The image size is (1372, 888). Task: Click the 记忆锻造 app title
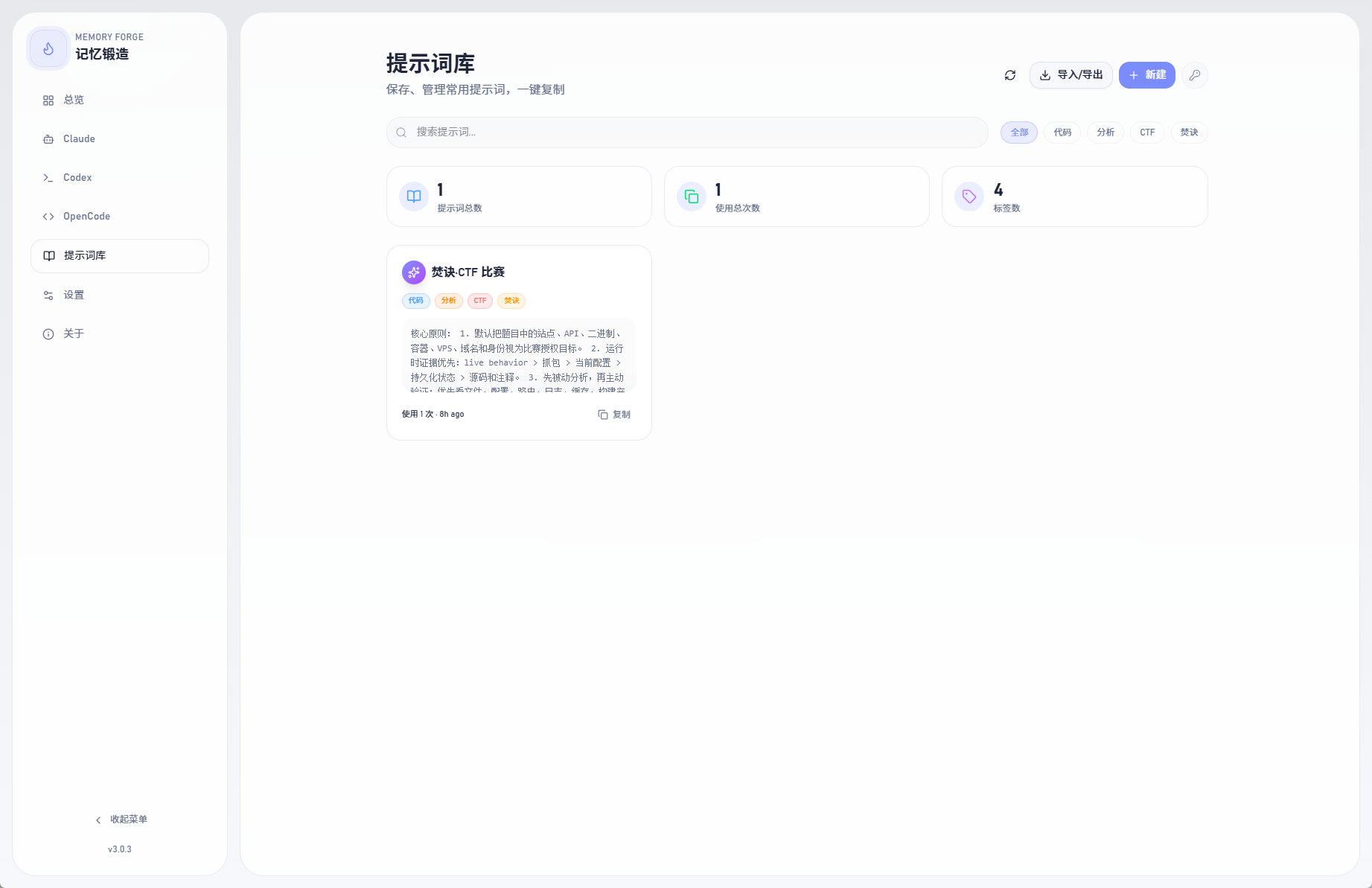(102, 54)
